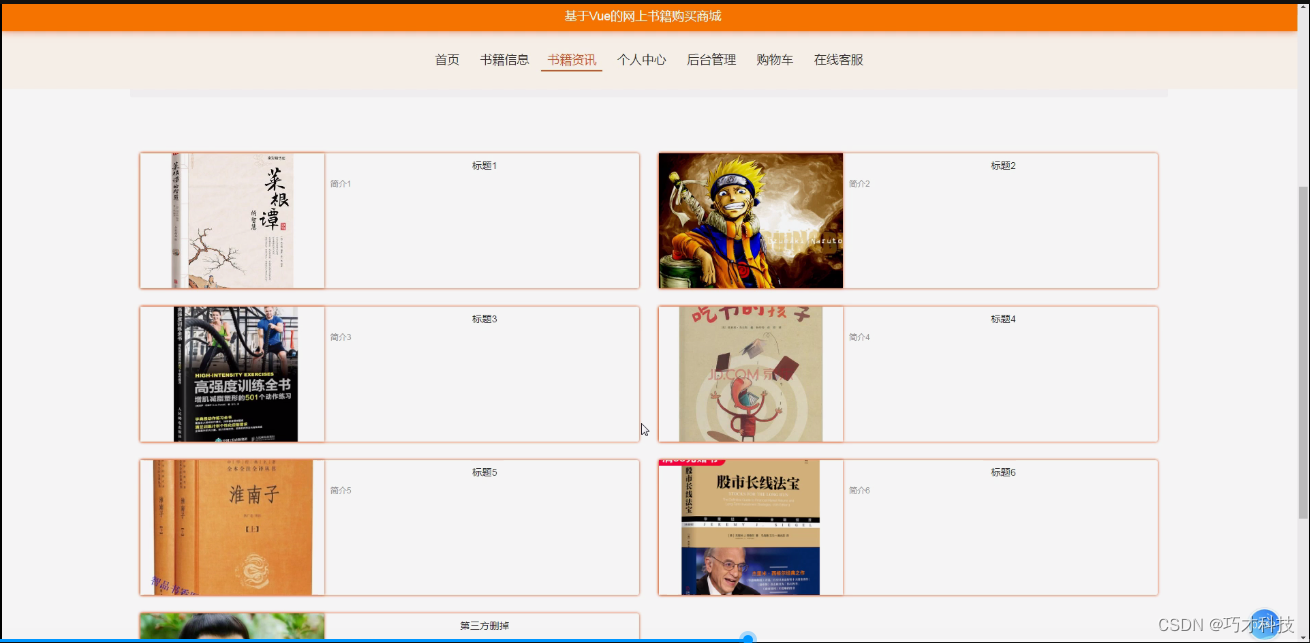Open the 首页 navigation menu item
Viewport: 1310px width, 643px height.
coord(447,60)
